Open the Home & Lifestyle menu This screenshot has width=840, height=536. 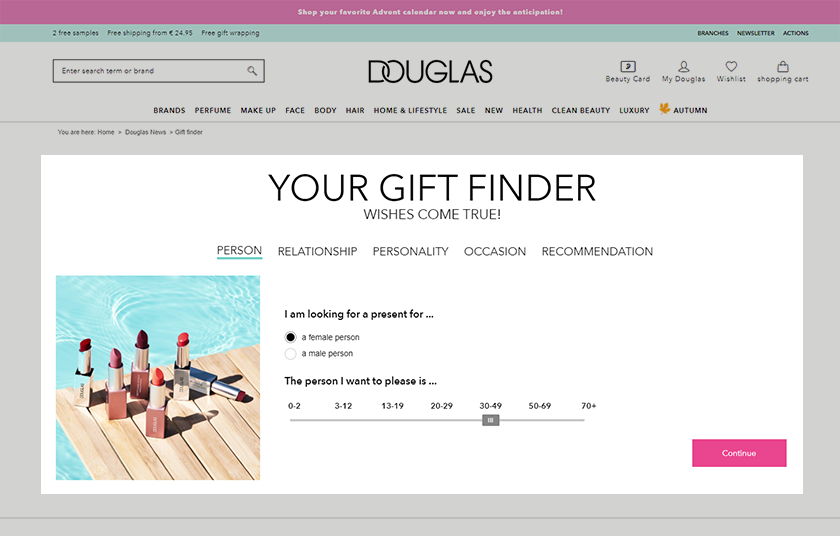410,110
